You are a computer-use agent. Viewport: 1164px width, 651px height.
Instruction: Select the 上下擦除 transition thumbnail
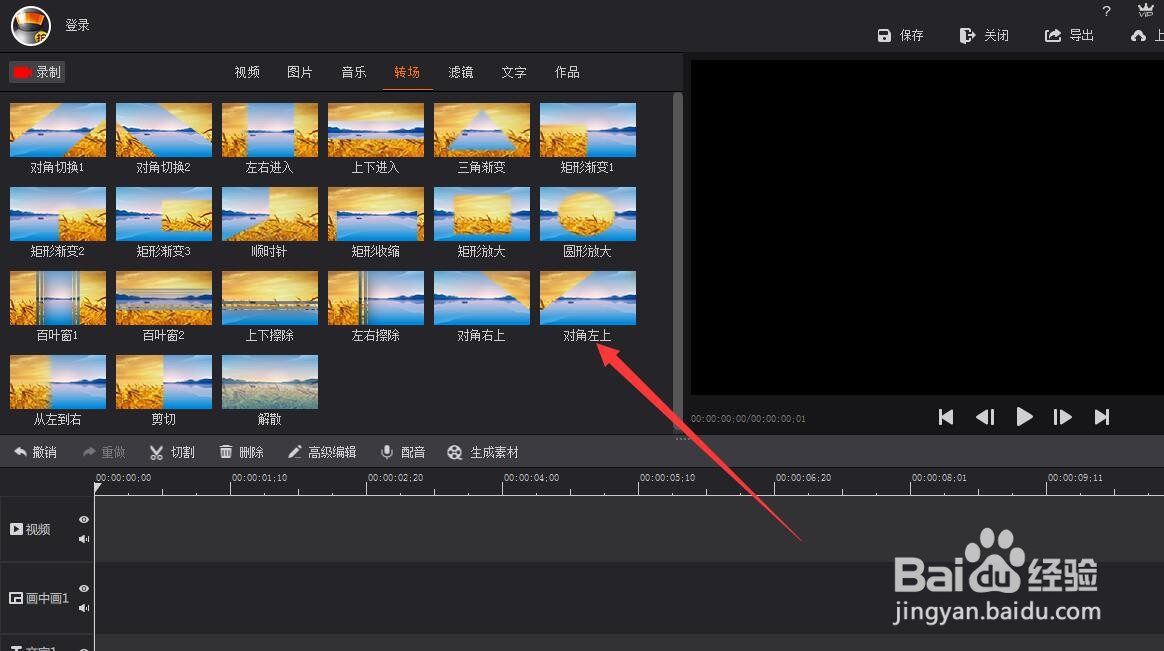click(x=270, y=298)
